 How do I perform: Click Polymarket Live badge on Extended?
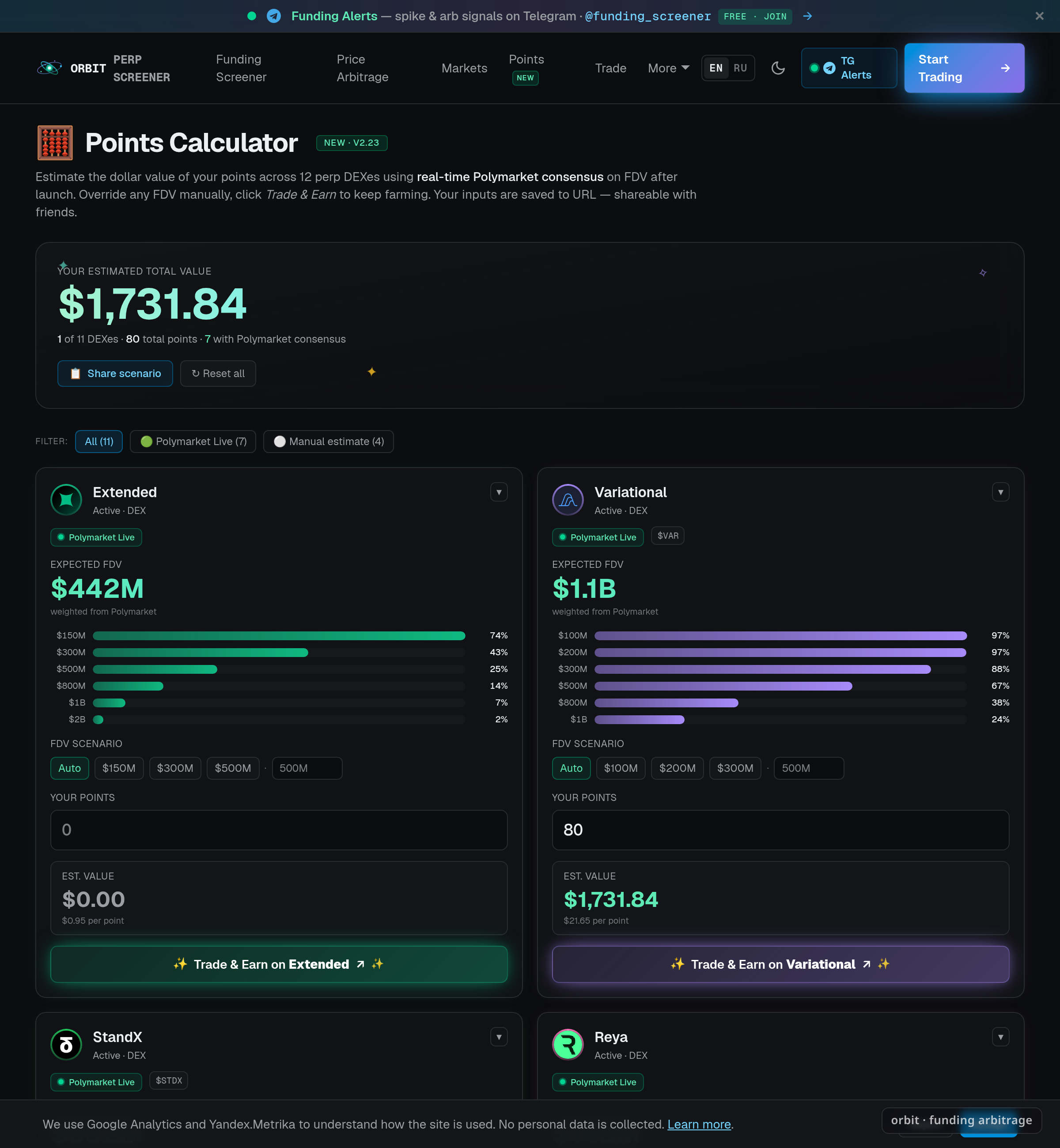96,537
